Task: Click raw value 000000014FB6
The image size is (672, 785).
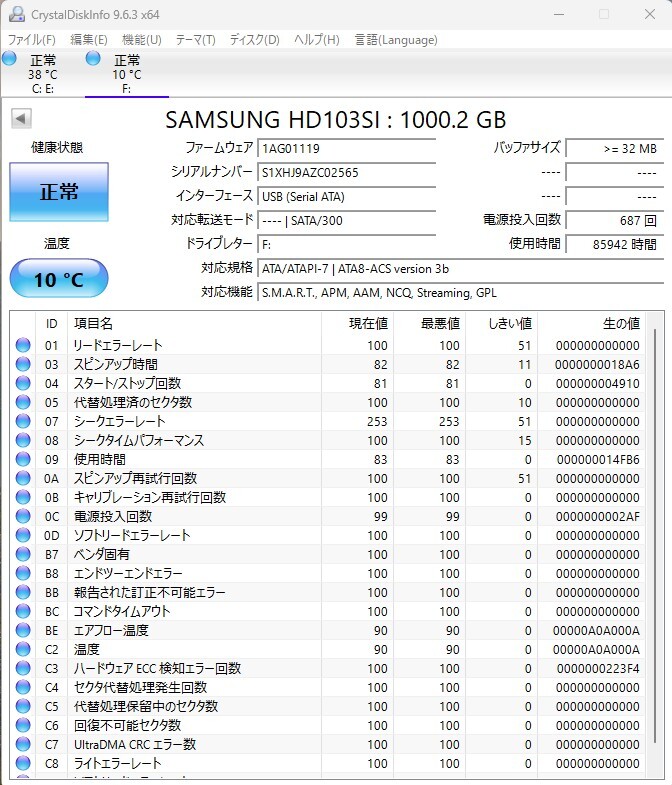Action: (598, 460)
